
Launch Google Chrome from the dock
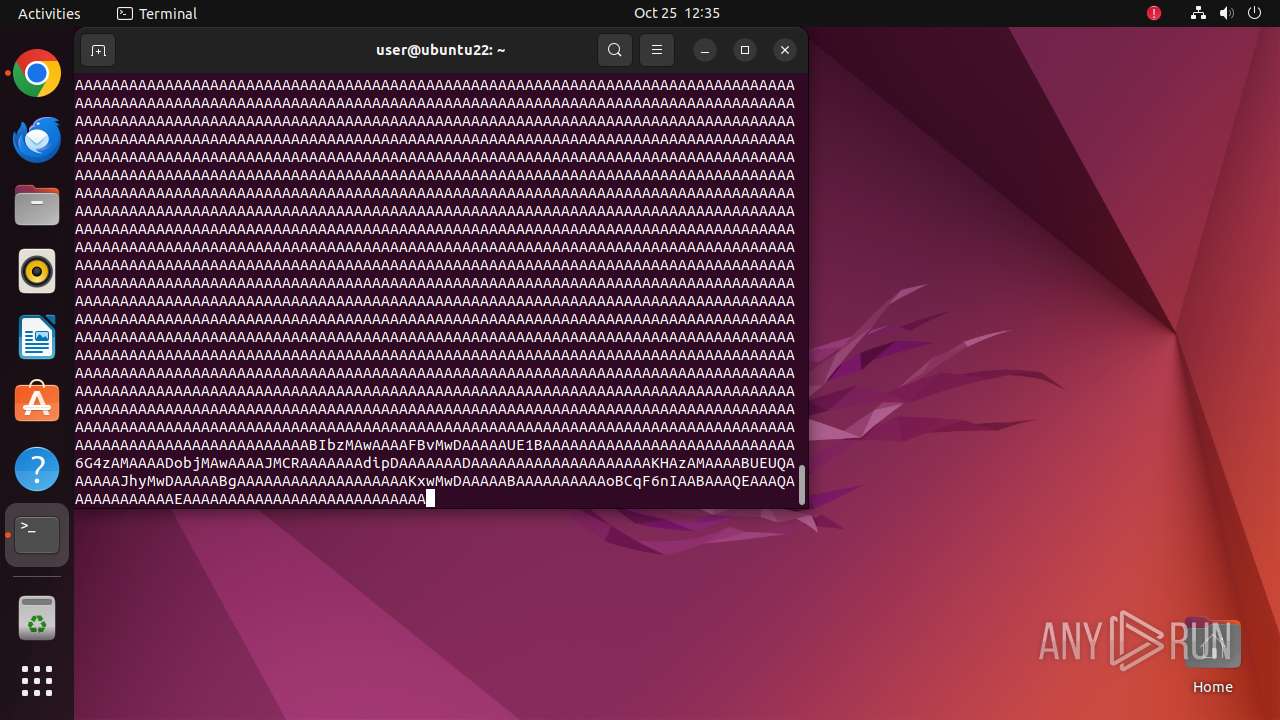click(37, 74)
